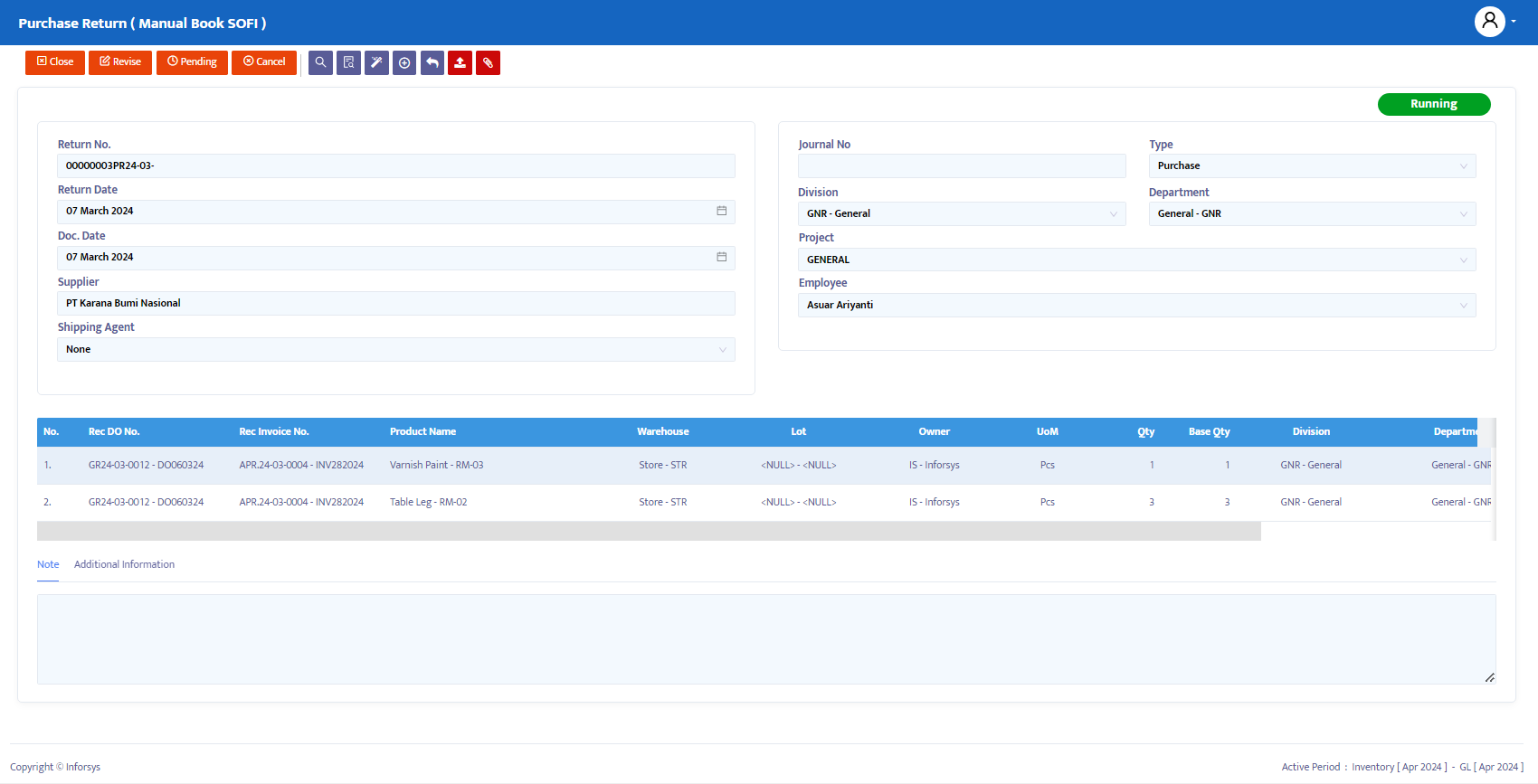Open the document preview icon
Image resolution: width=1538 pixels, height=784 pixels.
click(x=348, y=62)
